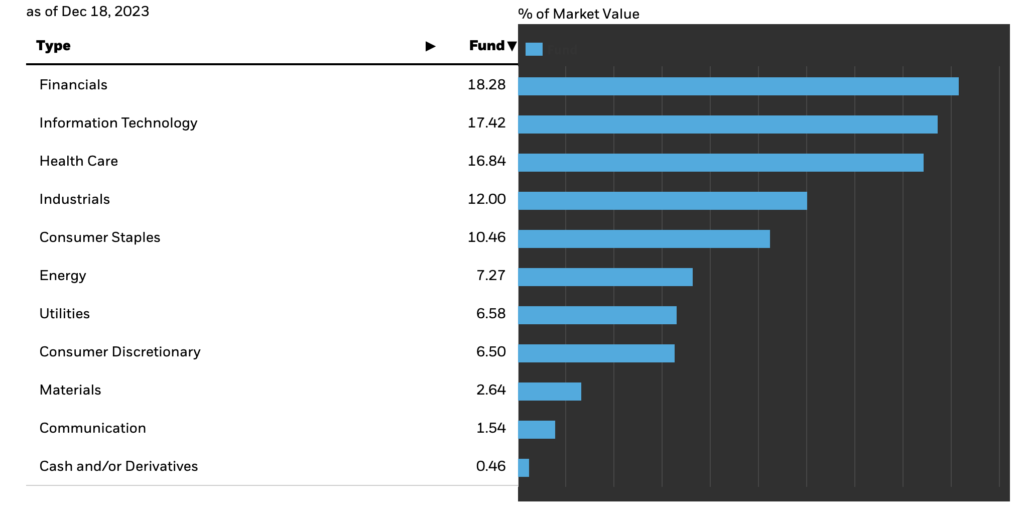The width and height of the screenshot is (1024, 512).
Task: Select the Industrials bar in the chart
Action: pos(662,200)
